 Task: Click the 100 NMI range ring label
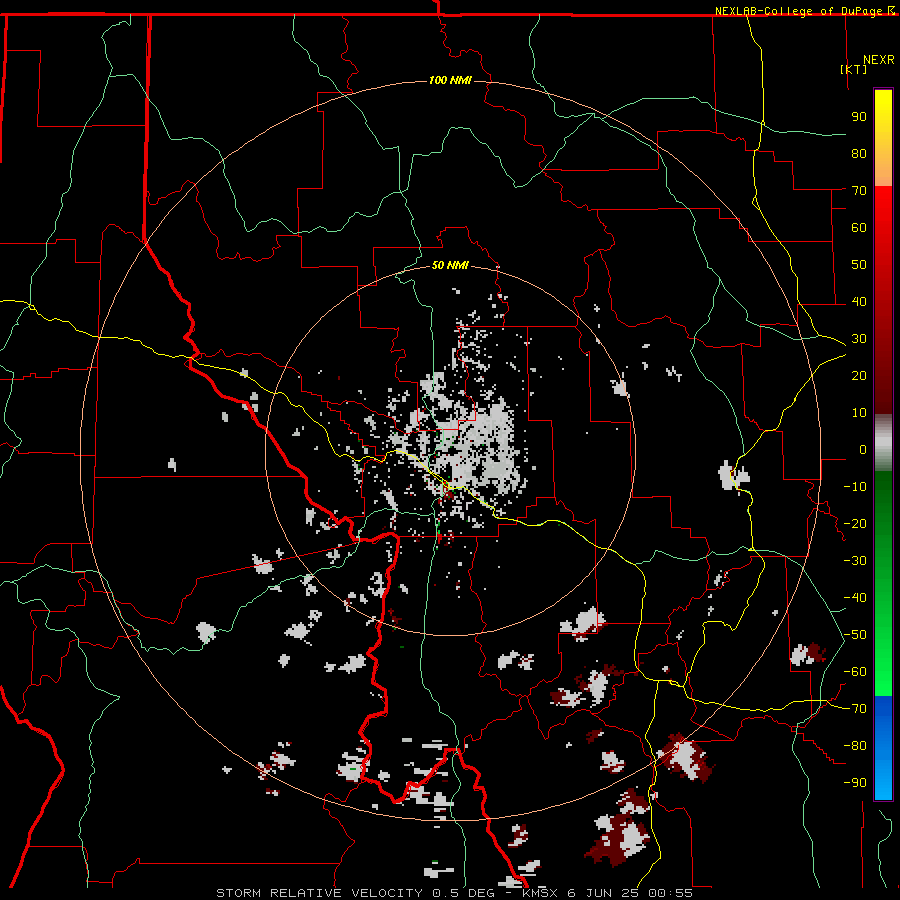[450, 80]
